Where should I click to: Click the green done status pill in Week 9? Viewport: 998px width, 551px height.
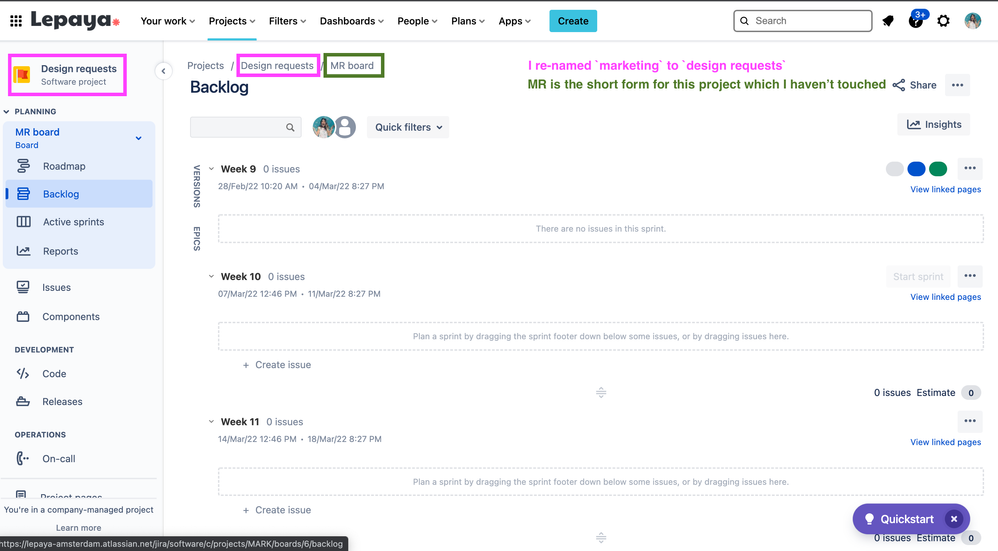click(x=938, y=169)
